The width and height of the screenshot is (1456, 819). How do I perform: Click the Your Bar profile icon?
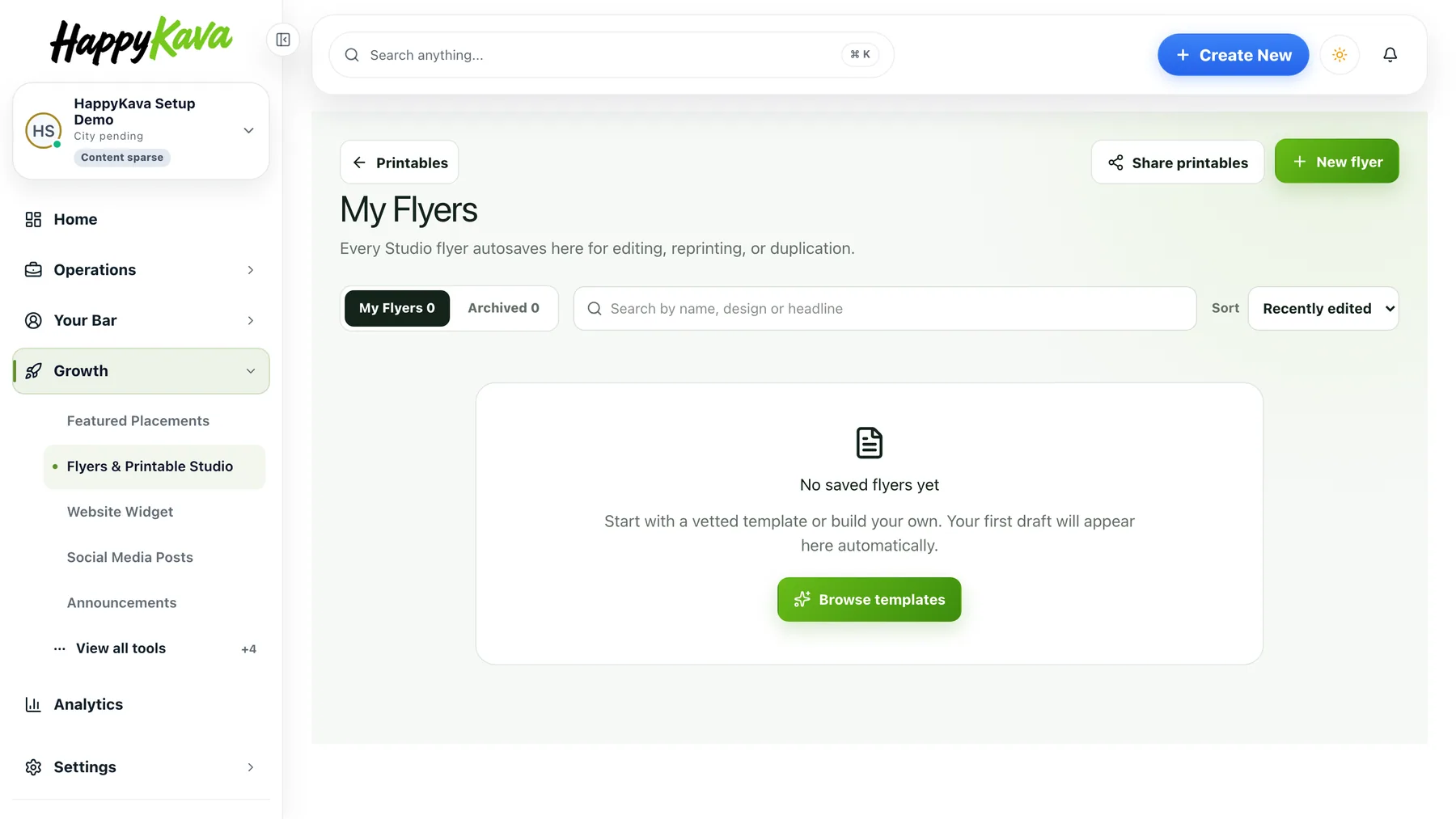coord(33,321)
